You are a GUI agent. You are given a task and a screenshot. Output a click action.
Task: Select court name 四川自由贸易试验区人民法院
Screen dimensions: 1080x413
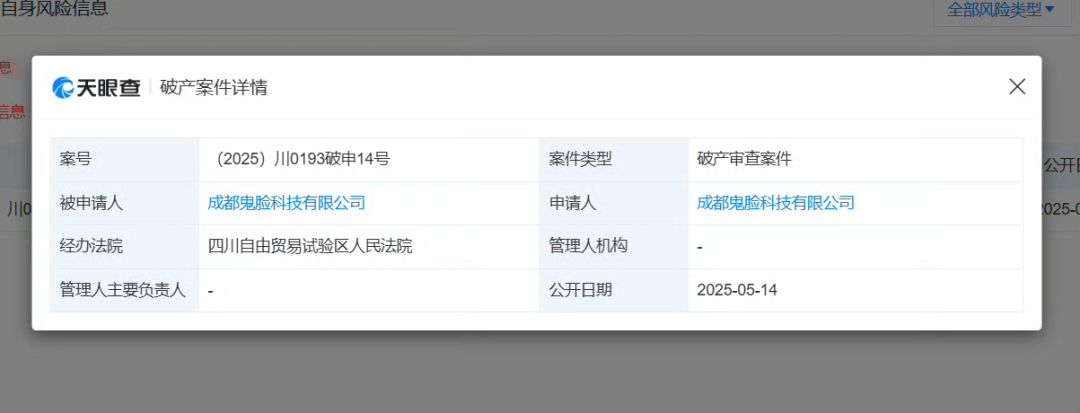310,246
